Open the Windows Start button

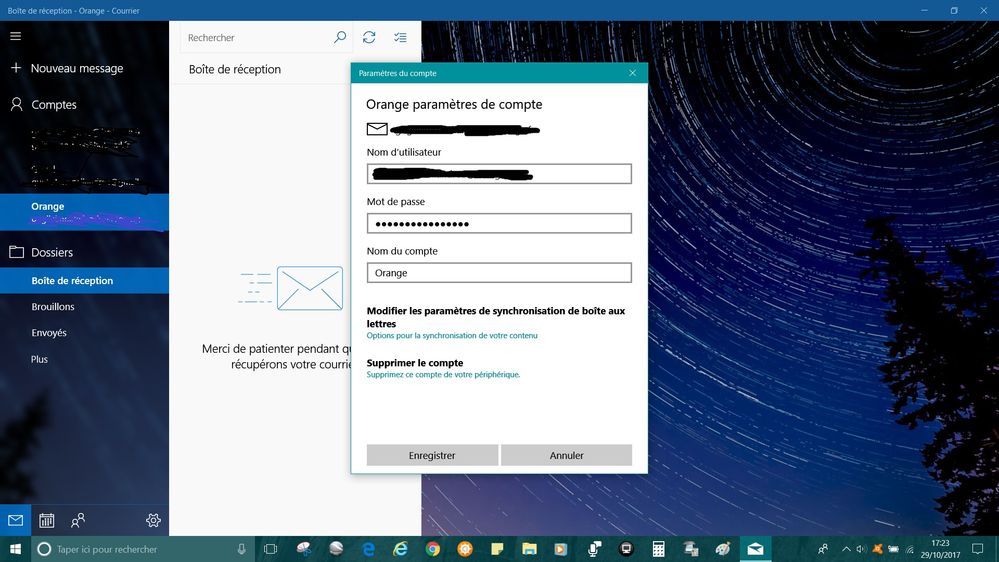coord(15,549)
